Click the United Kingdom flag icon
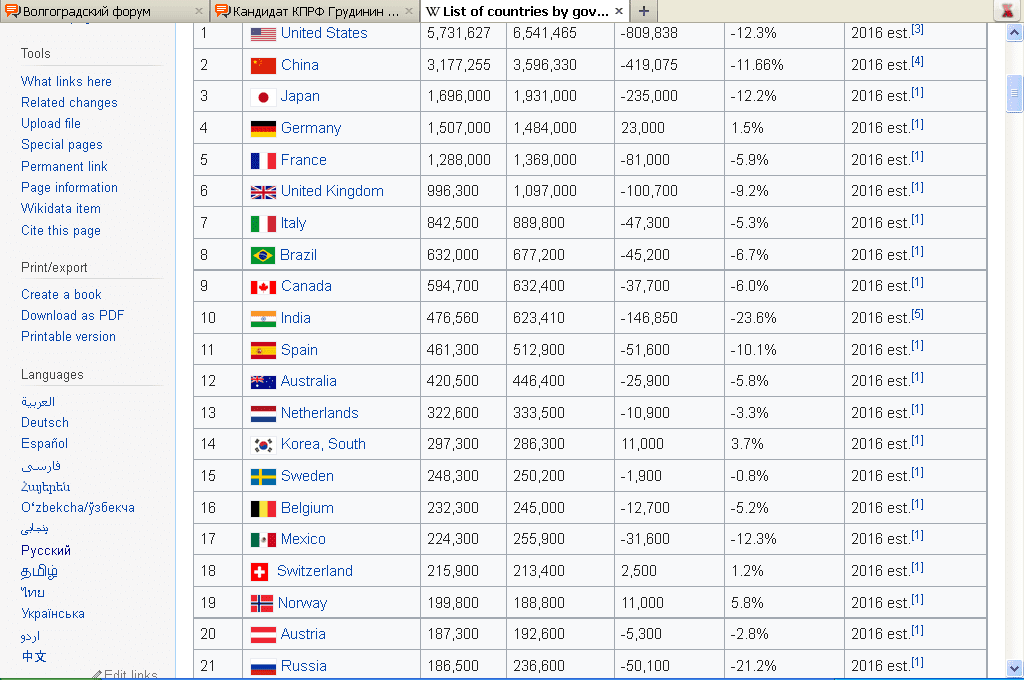Screen dimensions: 1024x680 click(263, 192)
